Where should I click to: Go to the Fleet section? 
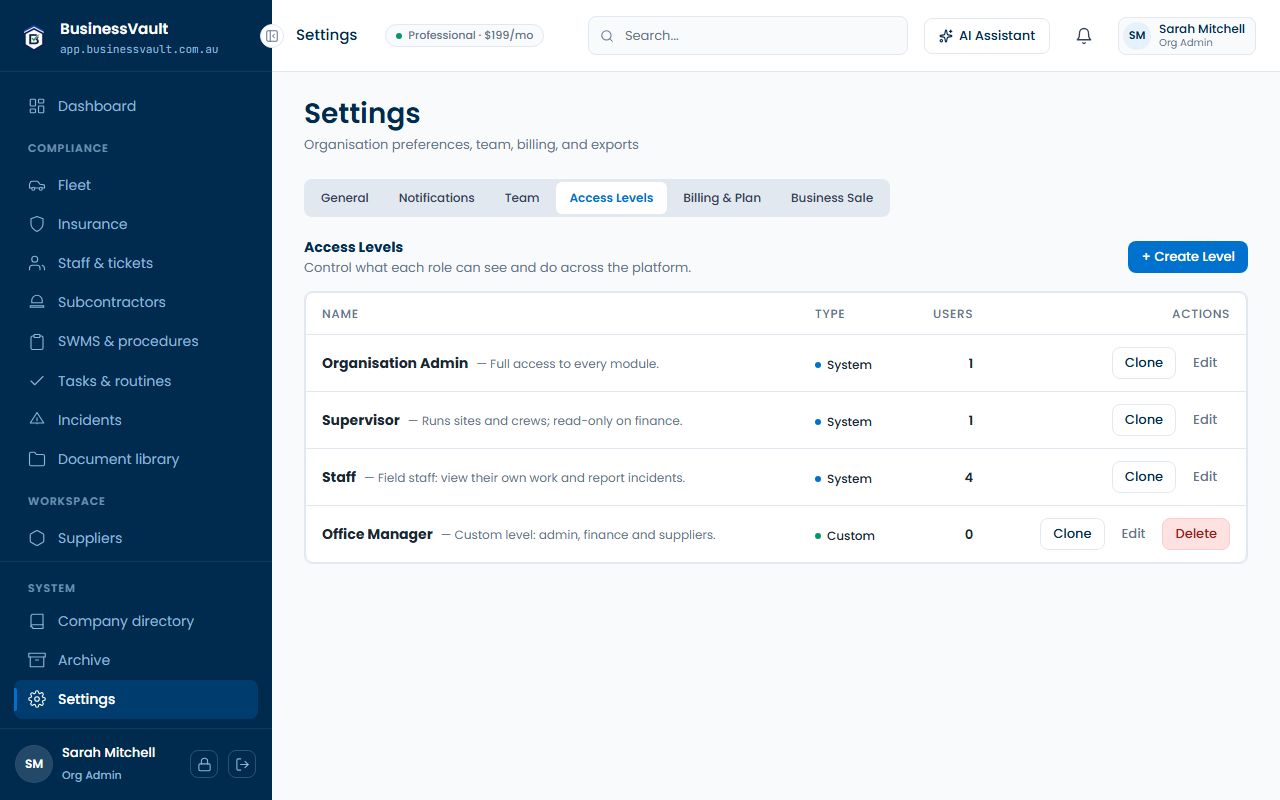(x=136, y=185)
